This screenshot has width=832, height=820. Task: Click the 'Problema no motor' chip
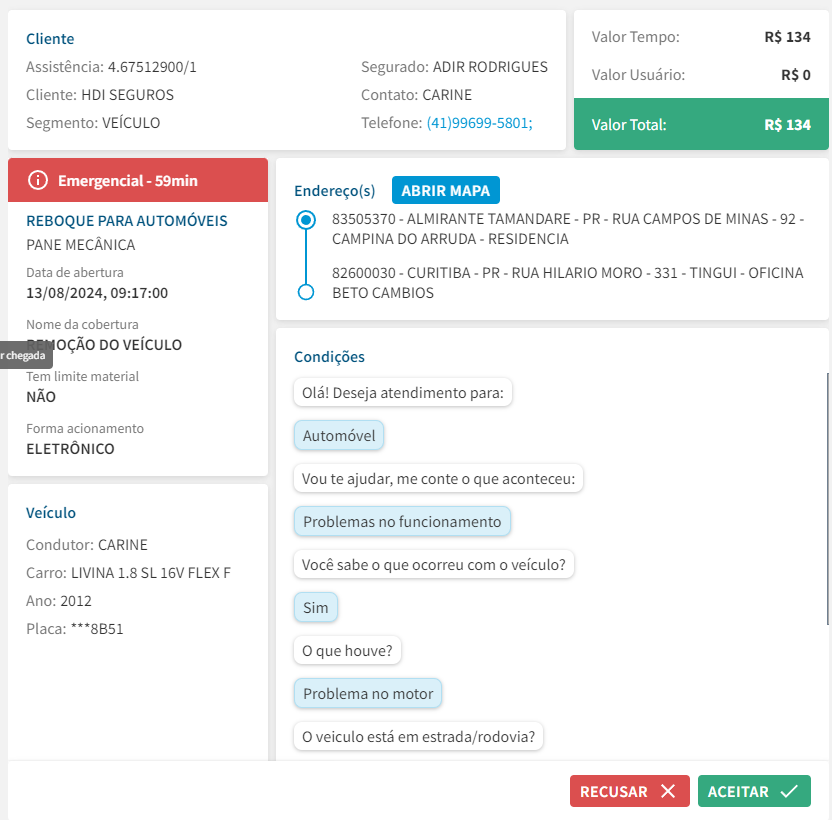(368, 694)
